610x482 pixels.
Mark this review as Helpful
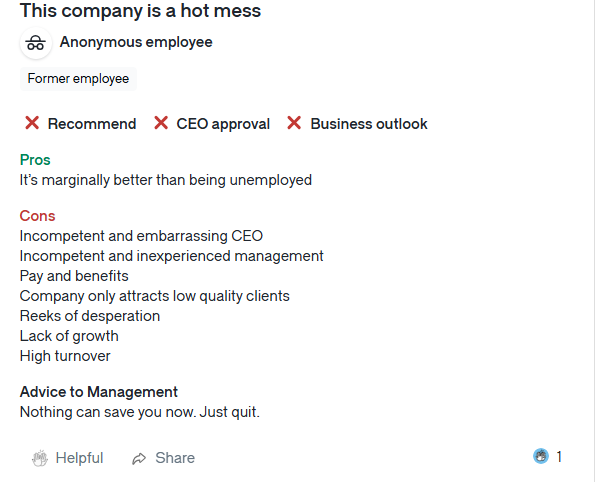coord(68,458)
